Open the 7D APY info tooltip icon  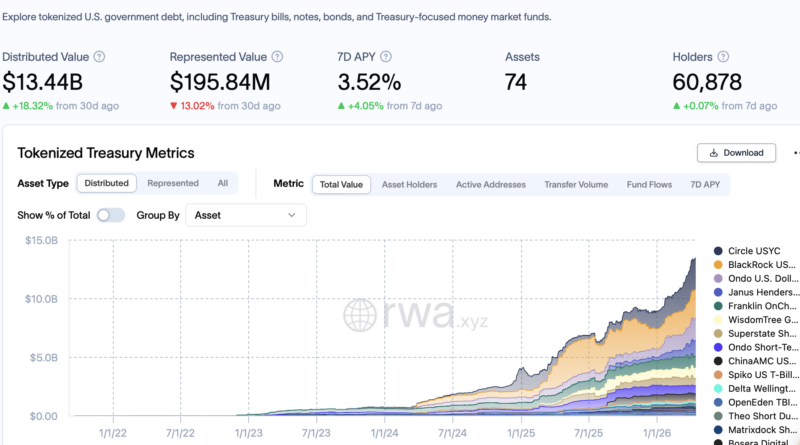[386, 57]
